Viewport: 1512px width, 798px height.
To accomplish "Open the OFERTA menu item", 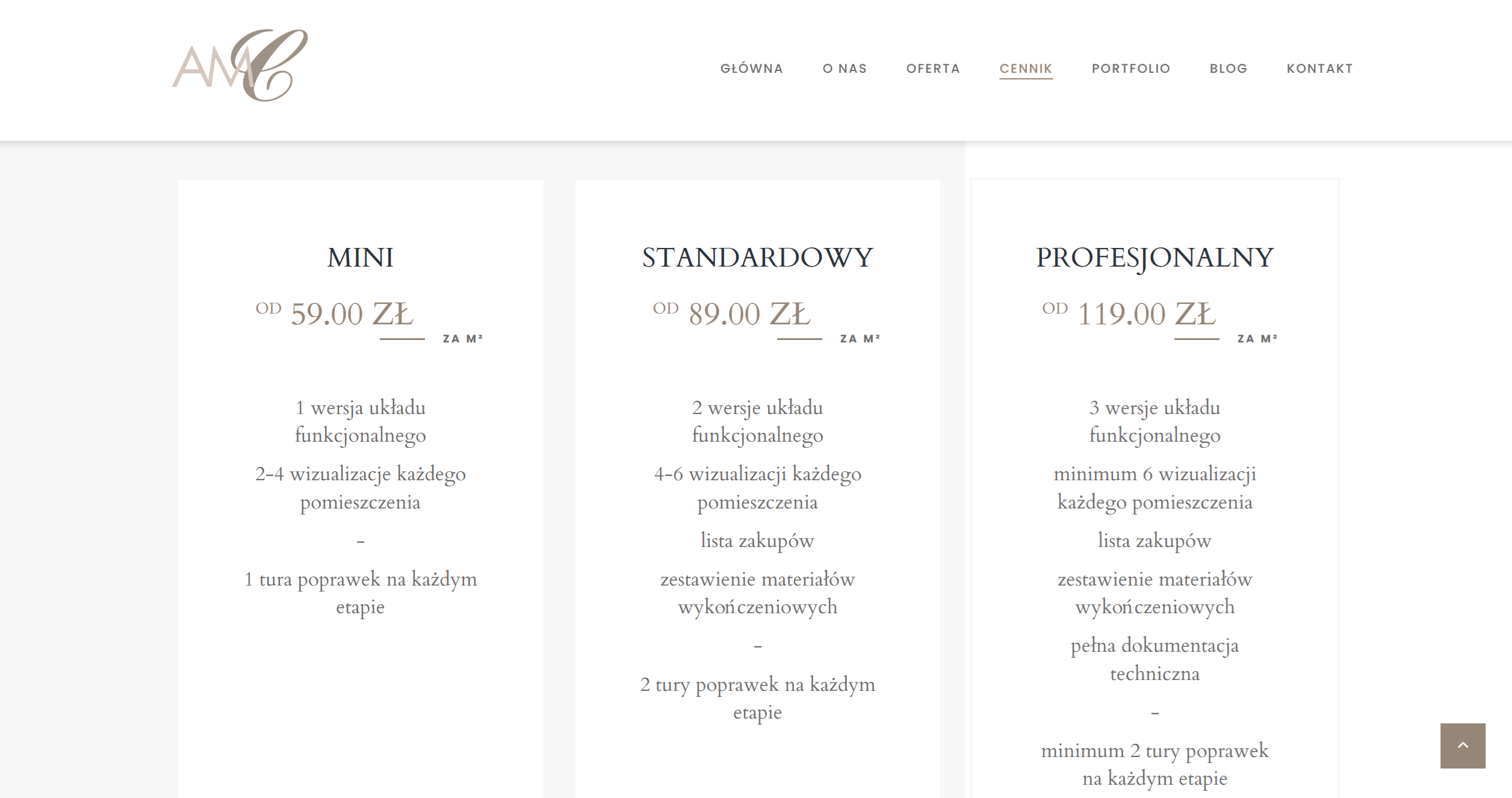I will click(x=933, y=69).
